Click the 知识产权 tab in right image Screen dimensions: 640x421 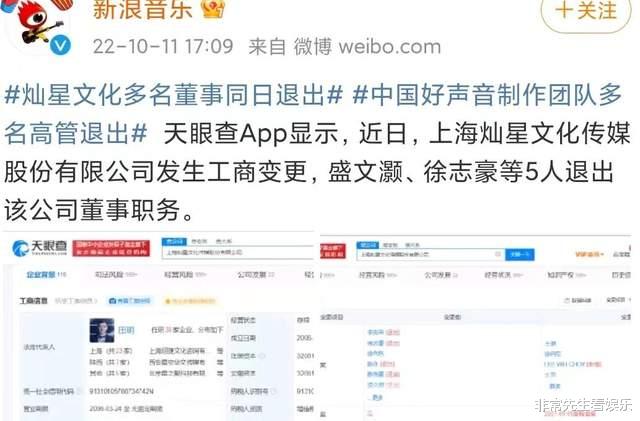tap(566, 275)
